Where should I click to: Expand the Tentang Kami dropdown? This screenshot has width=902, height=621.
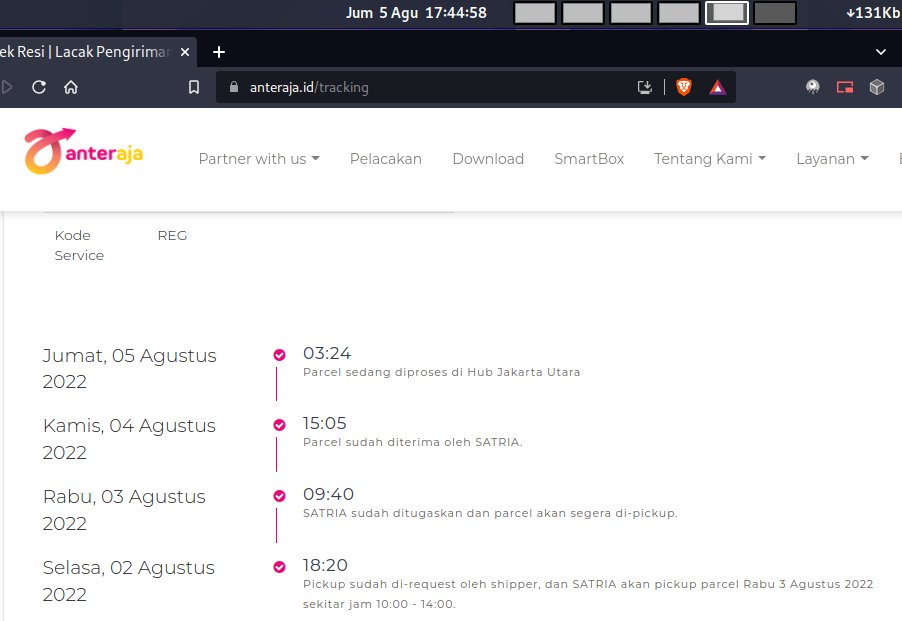pyautogui.click(x=710, y=159)
